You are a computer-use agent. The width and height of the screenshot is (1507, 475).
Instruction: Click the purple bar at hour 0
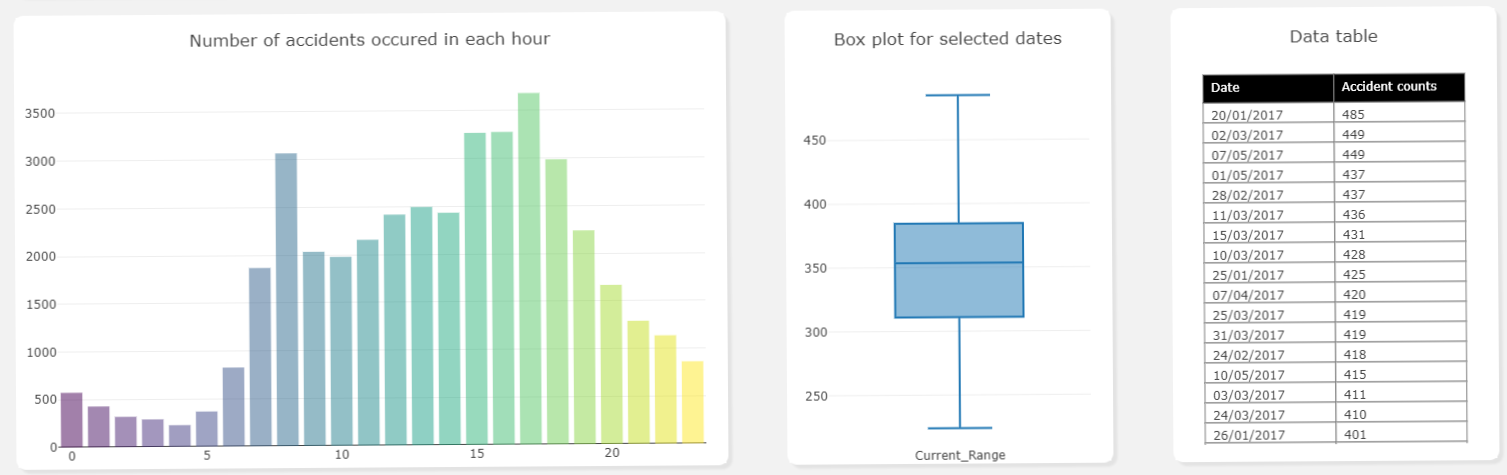pyautogui.click(x=71, y=418)
